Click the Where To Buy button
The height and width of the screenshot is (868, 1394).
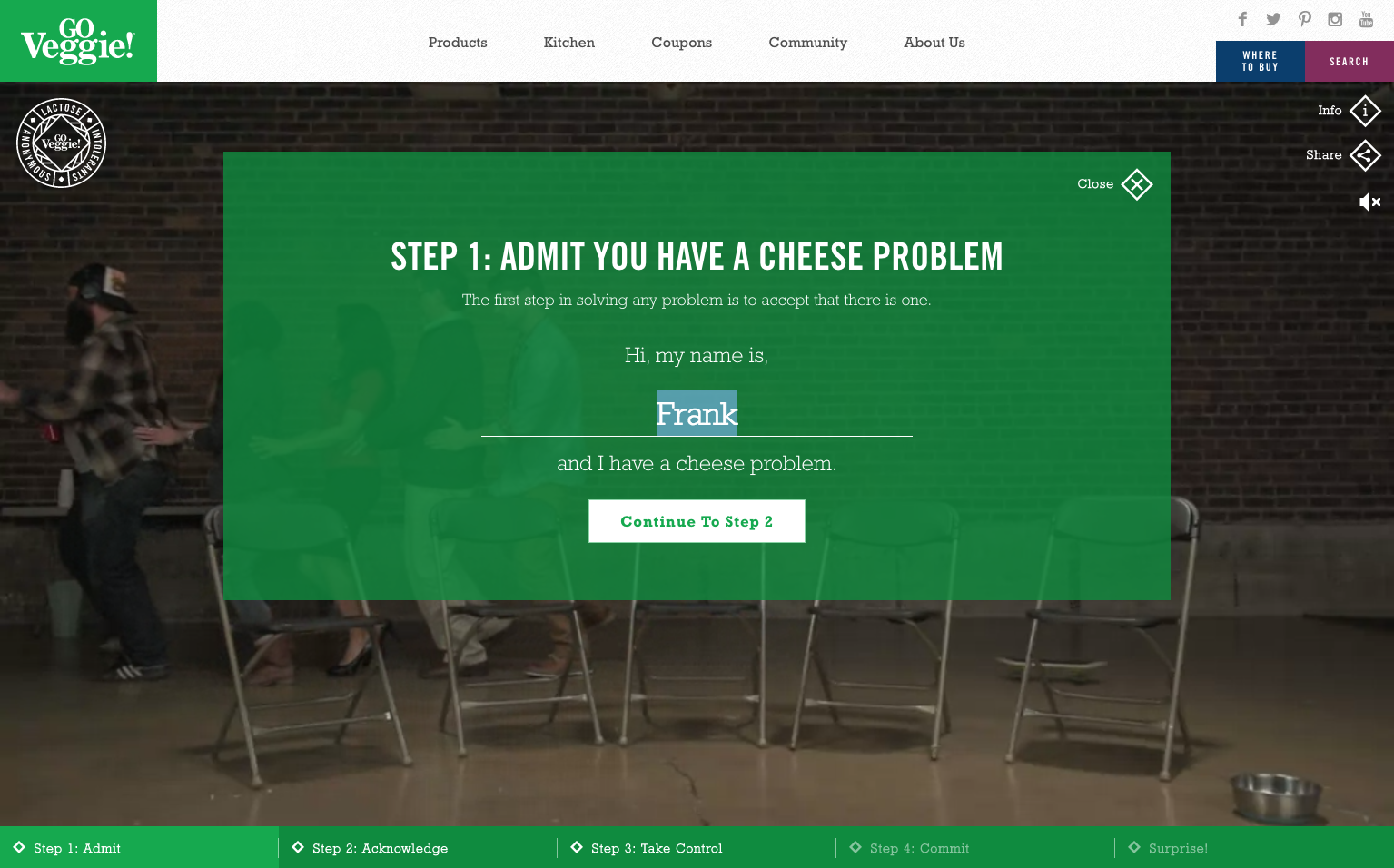pyautogui.click(x=1261, y=62)
